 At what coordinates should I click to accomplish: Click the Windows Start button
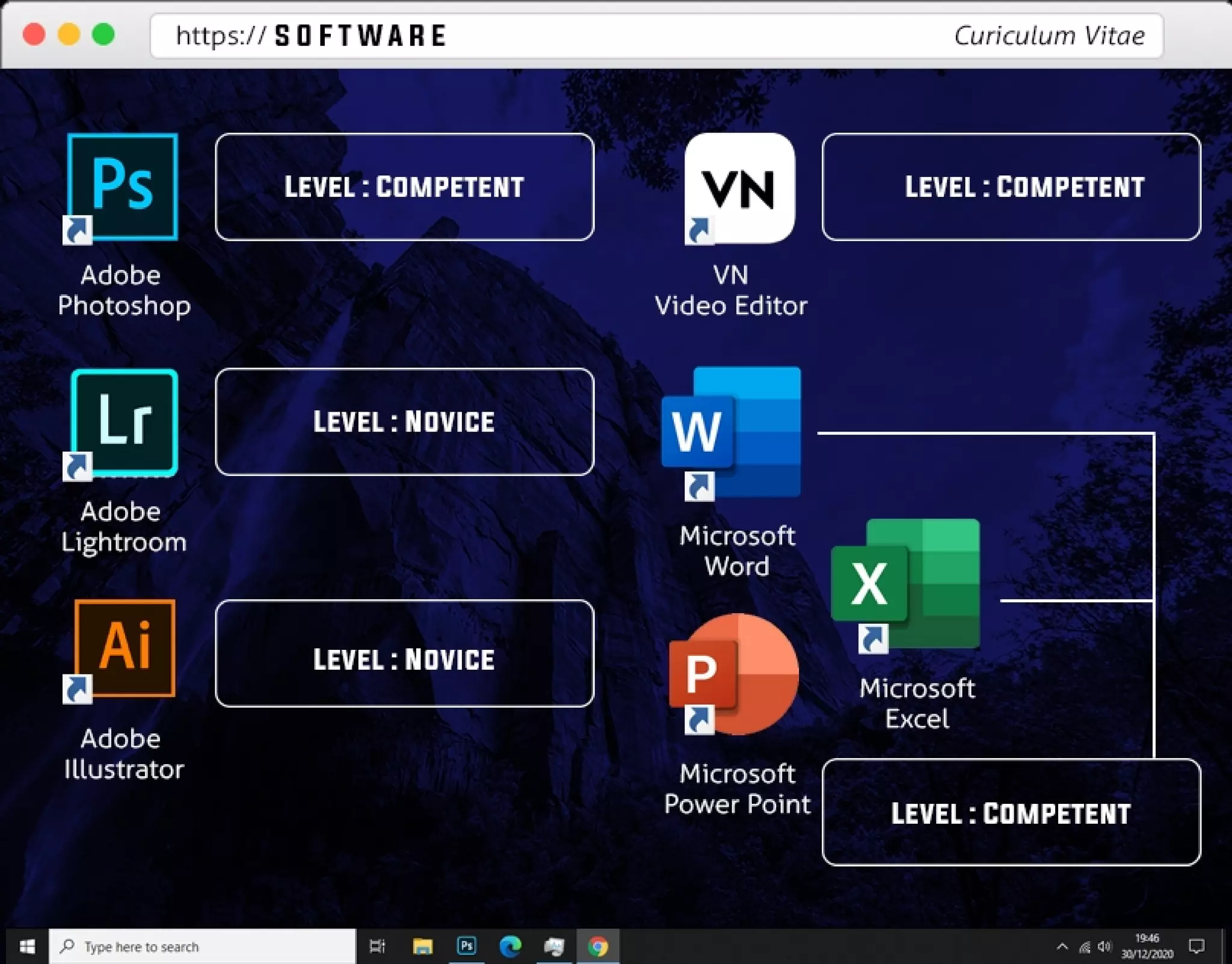click(x=27, y=947)
